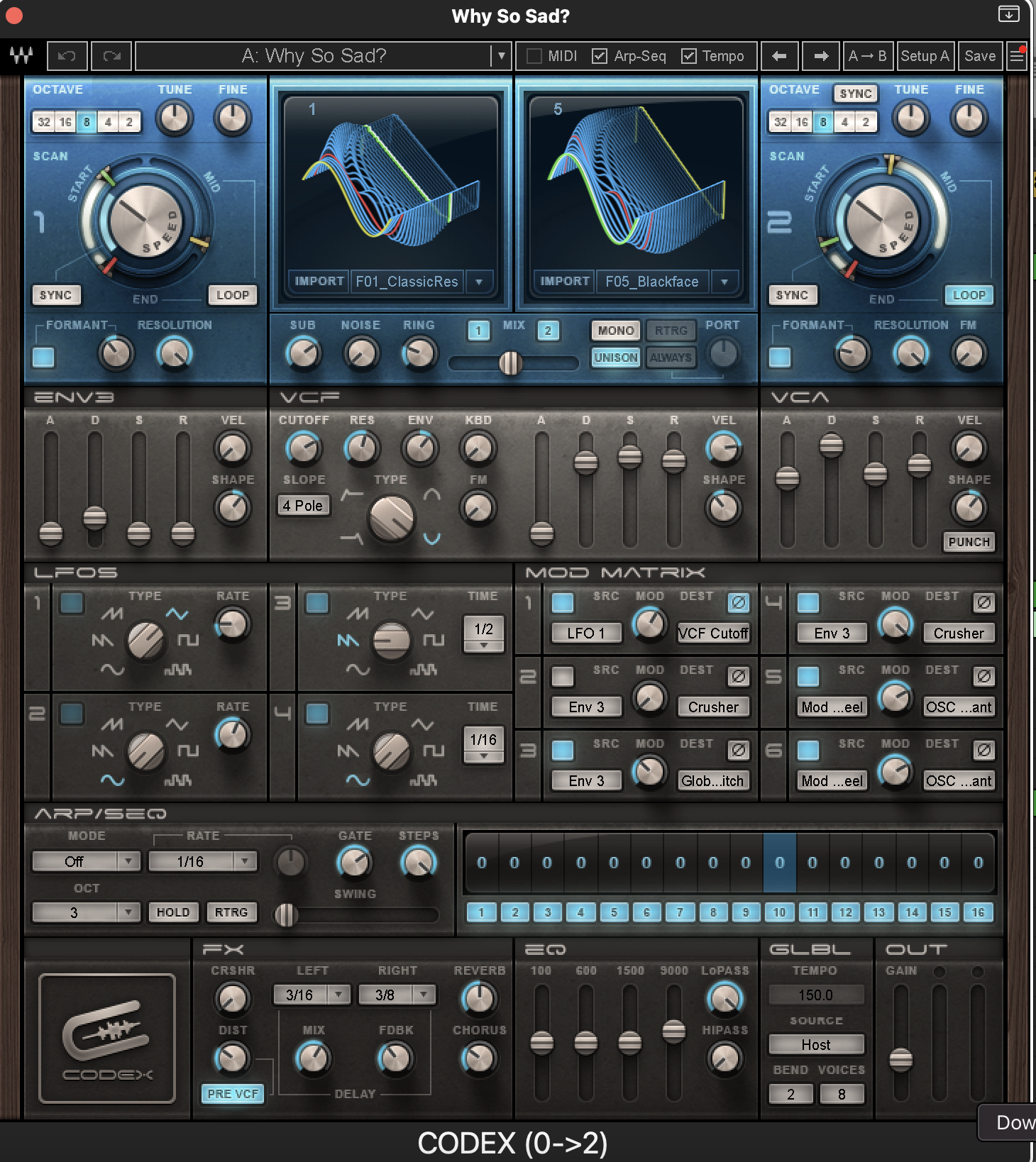Redo the last change
Image resolution: width=1036 pixels, height=1162 pixels.
point(111,56)
